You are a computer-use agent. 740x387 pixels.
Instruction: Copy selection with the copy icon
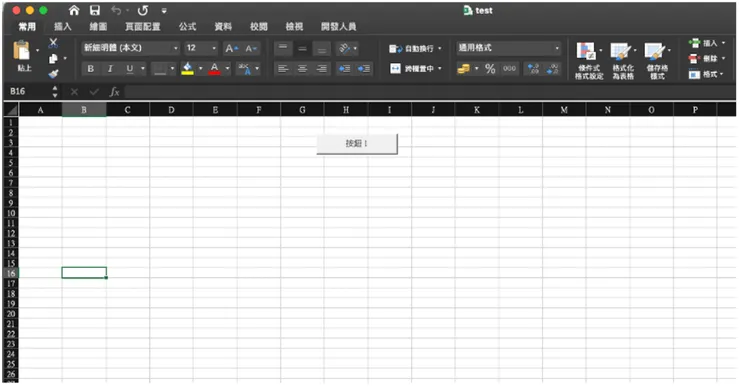(x=53, y=59)
